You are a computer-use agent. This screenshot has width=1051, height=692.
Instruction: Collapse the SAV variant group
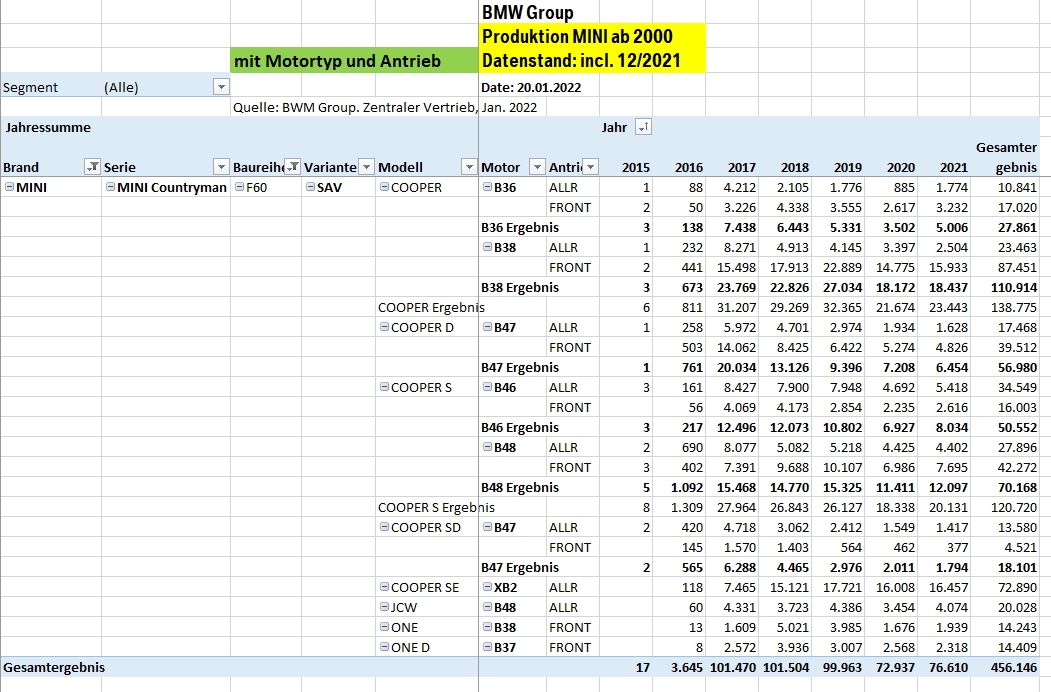tap(310, 188)
